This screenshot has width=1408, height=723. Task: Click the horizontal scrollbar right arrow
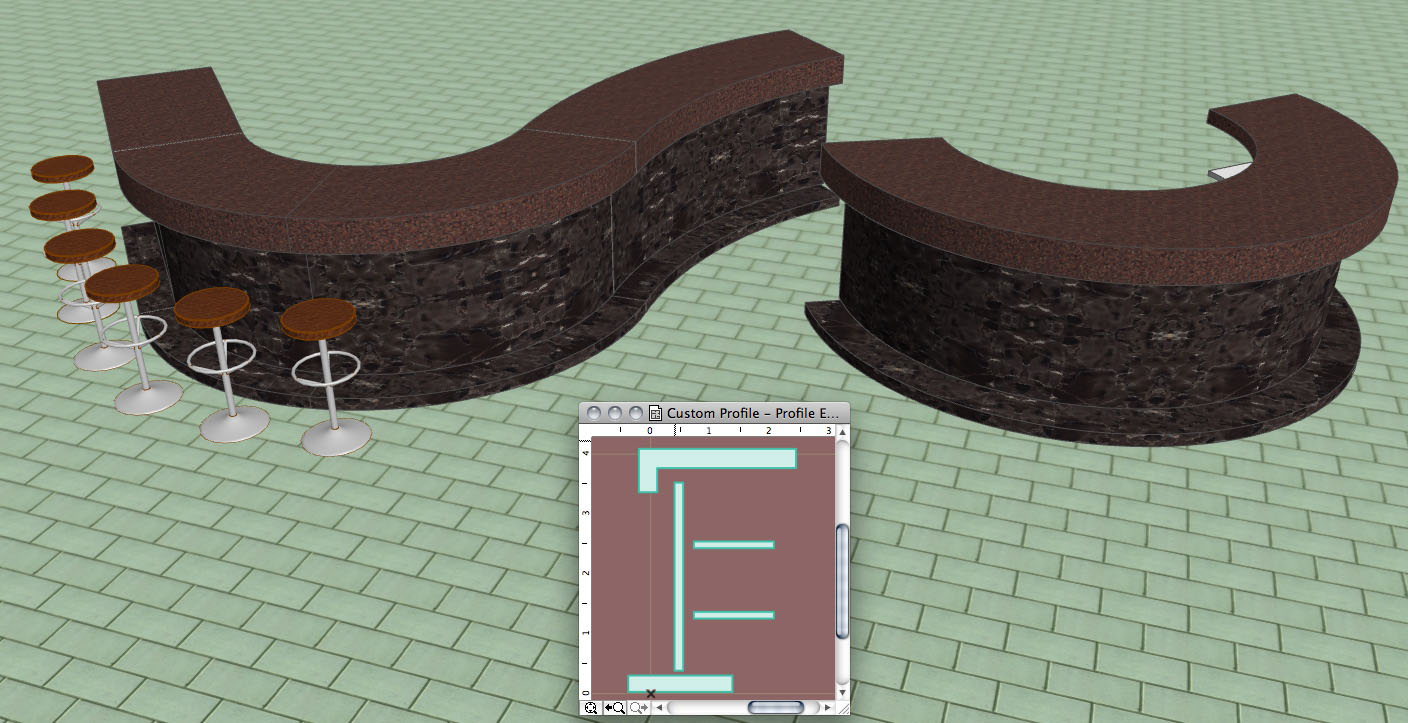[x=826, y=707]
